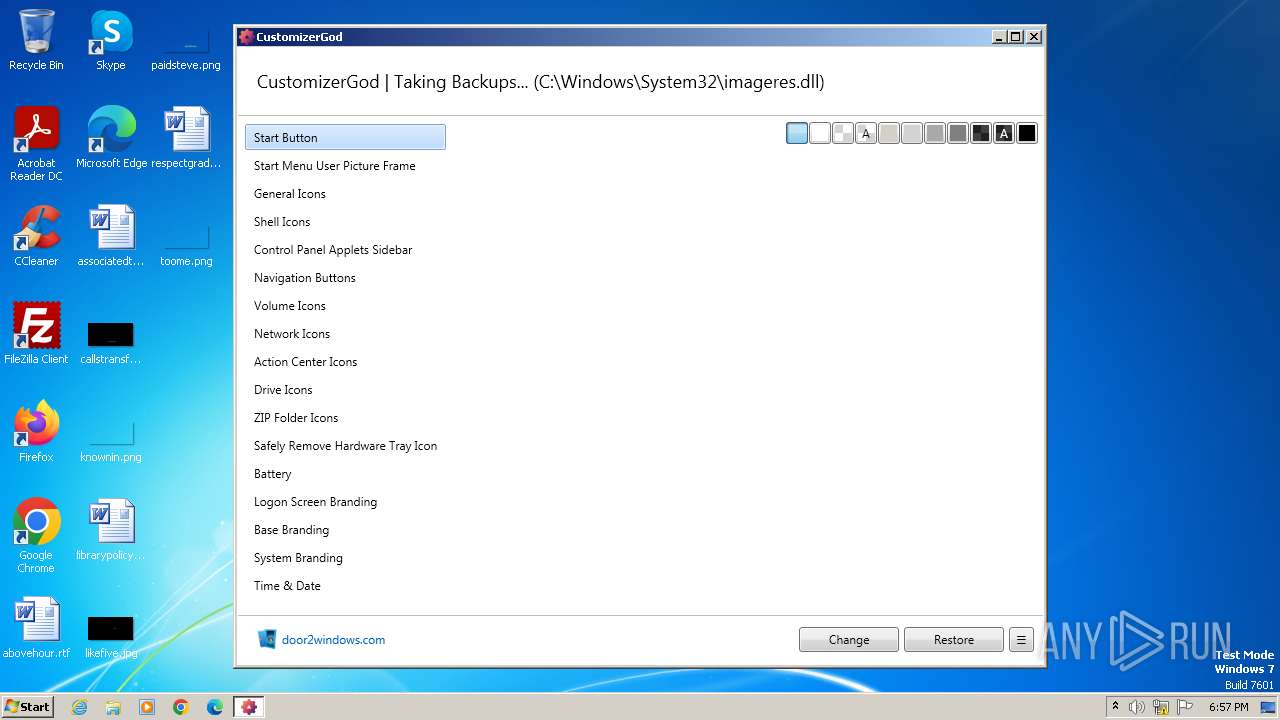The width and height of the screenshot is (1280, 720).
Task: Select the associatedt Word document icon
Action: 111,236
